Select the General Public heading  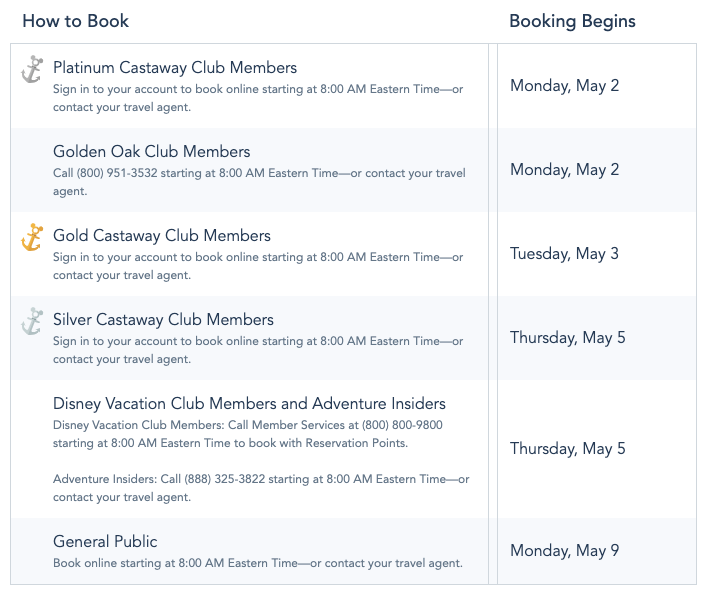point(105,541)
